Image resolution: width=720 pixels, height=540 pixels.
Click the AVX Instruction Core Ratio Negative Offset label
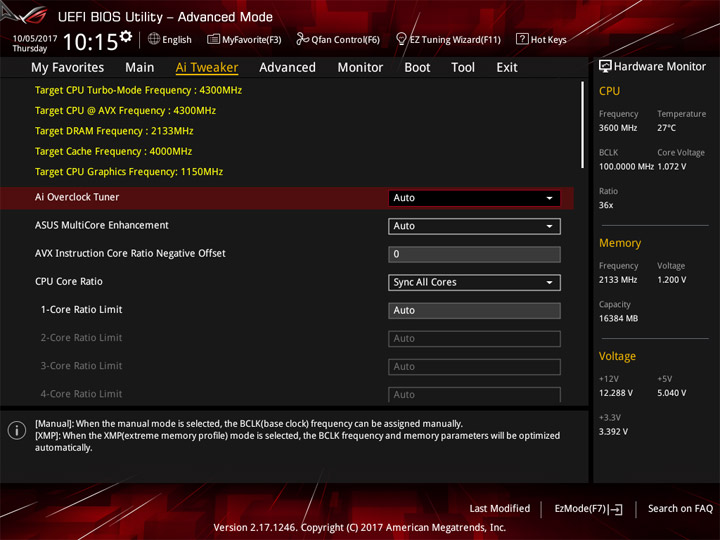tap(130, 253)
